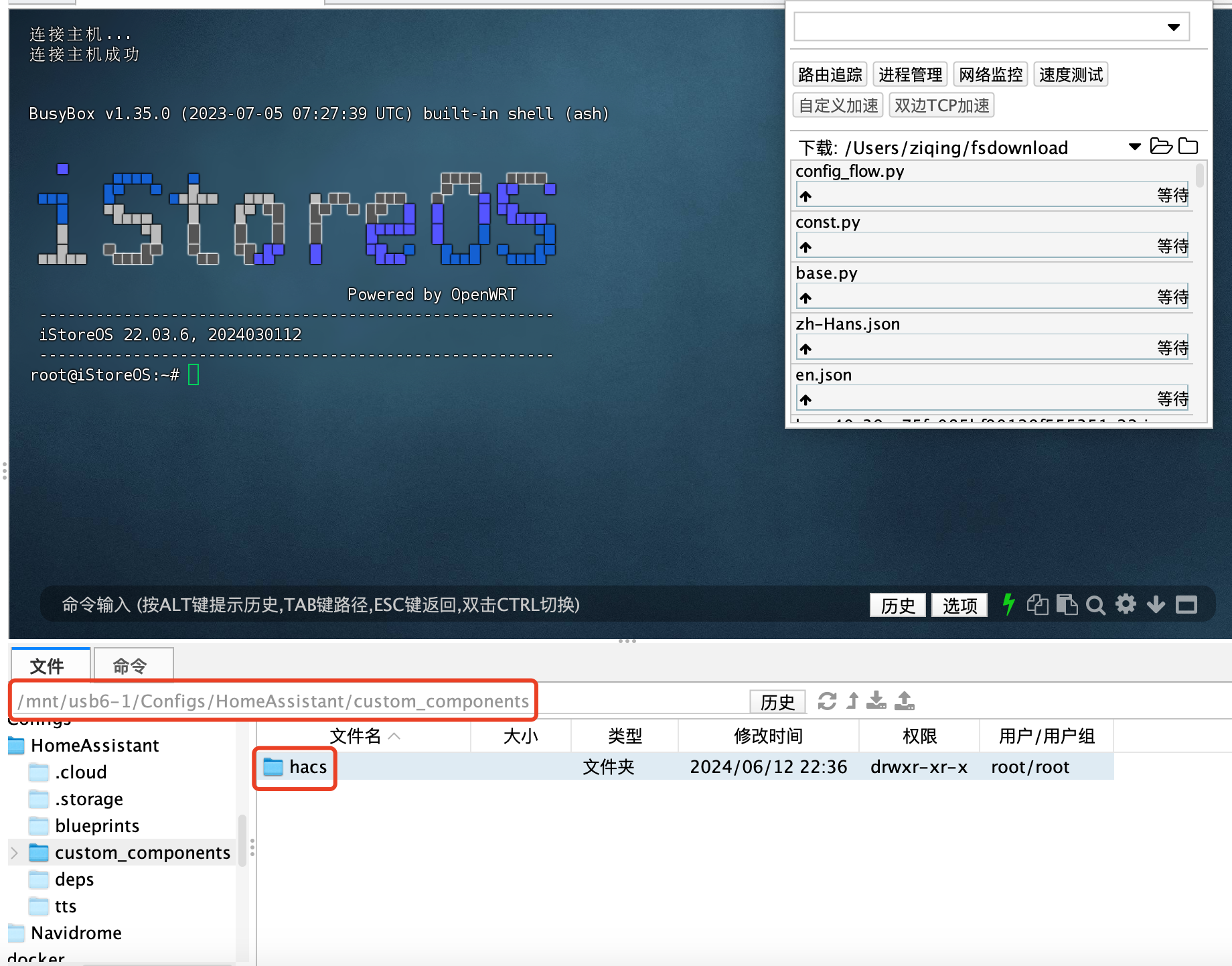Click the drwxr-xr-x permission cell

pos(919,766)
